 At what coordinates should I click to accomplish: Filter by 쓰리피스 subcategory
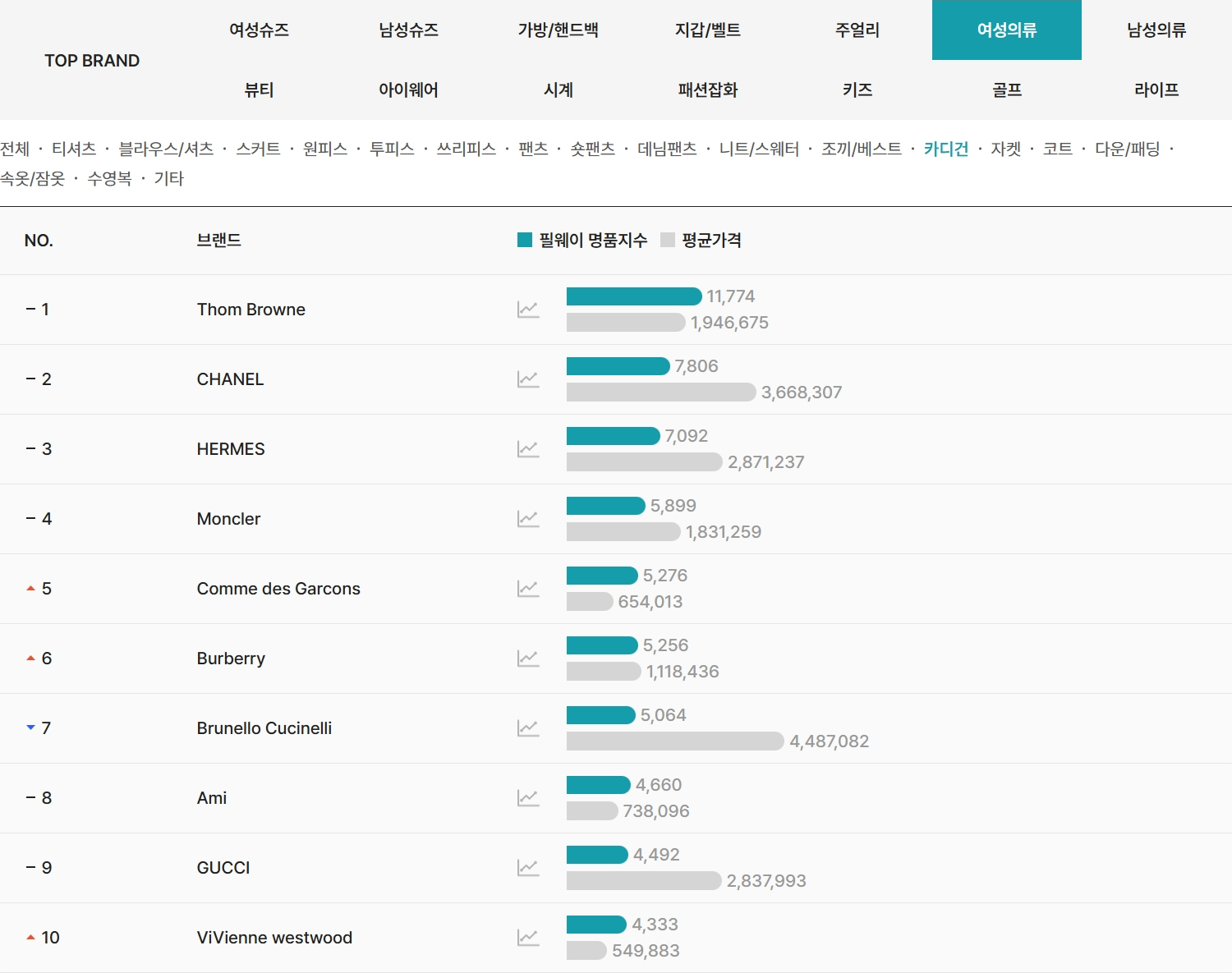click(467, 149)
